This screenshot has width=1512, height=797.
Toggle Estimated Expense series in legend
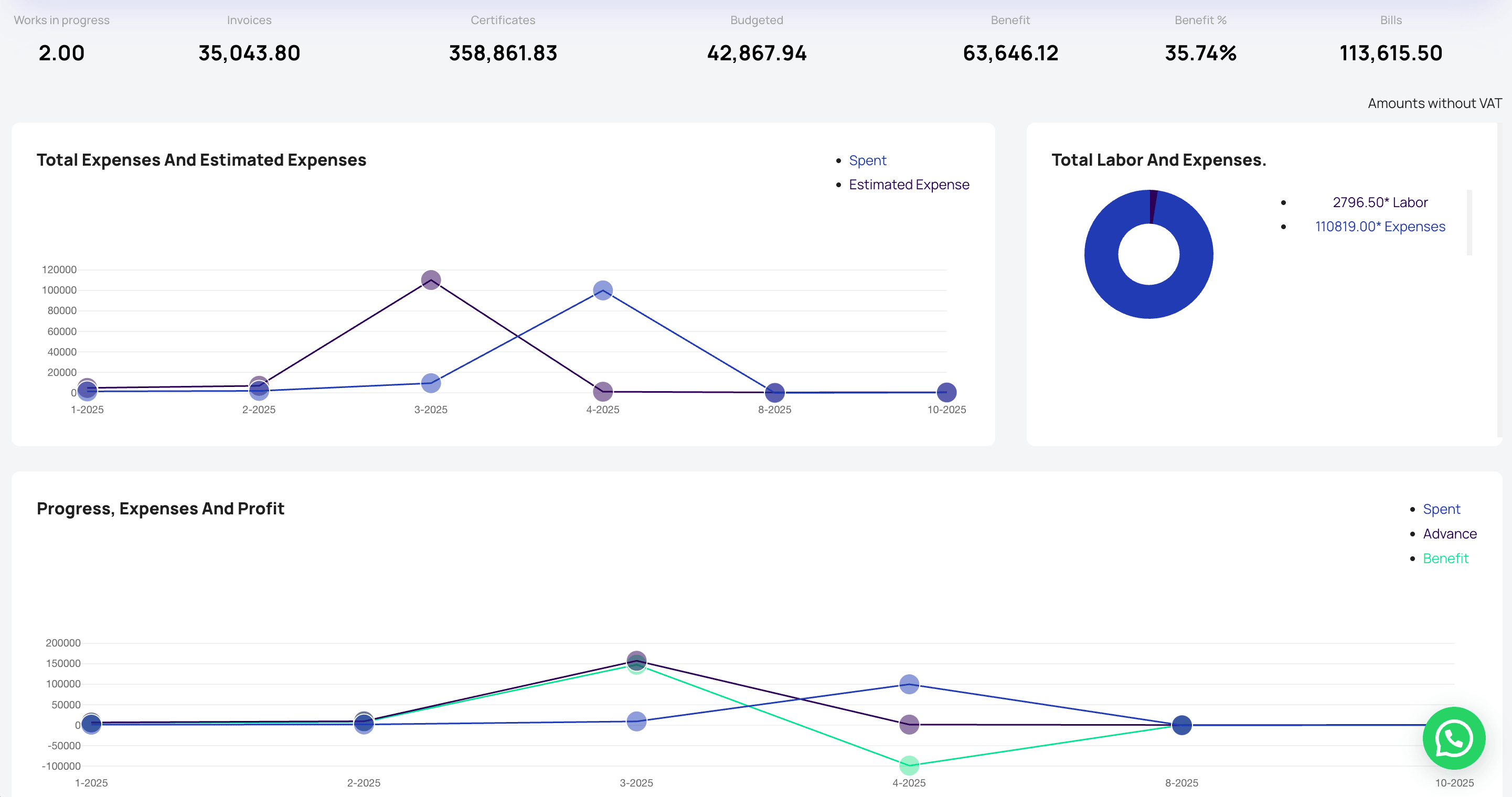(908, 185)
